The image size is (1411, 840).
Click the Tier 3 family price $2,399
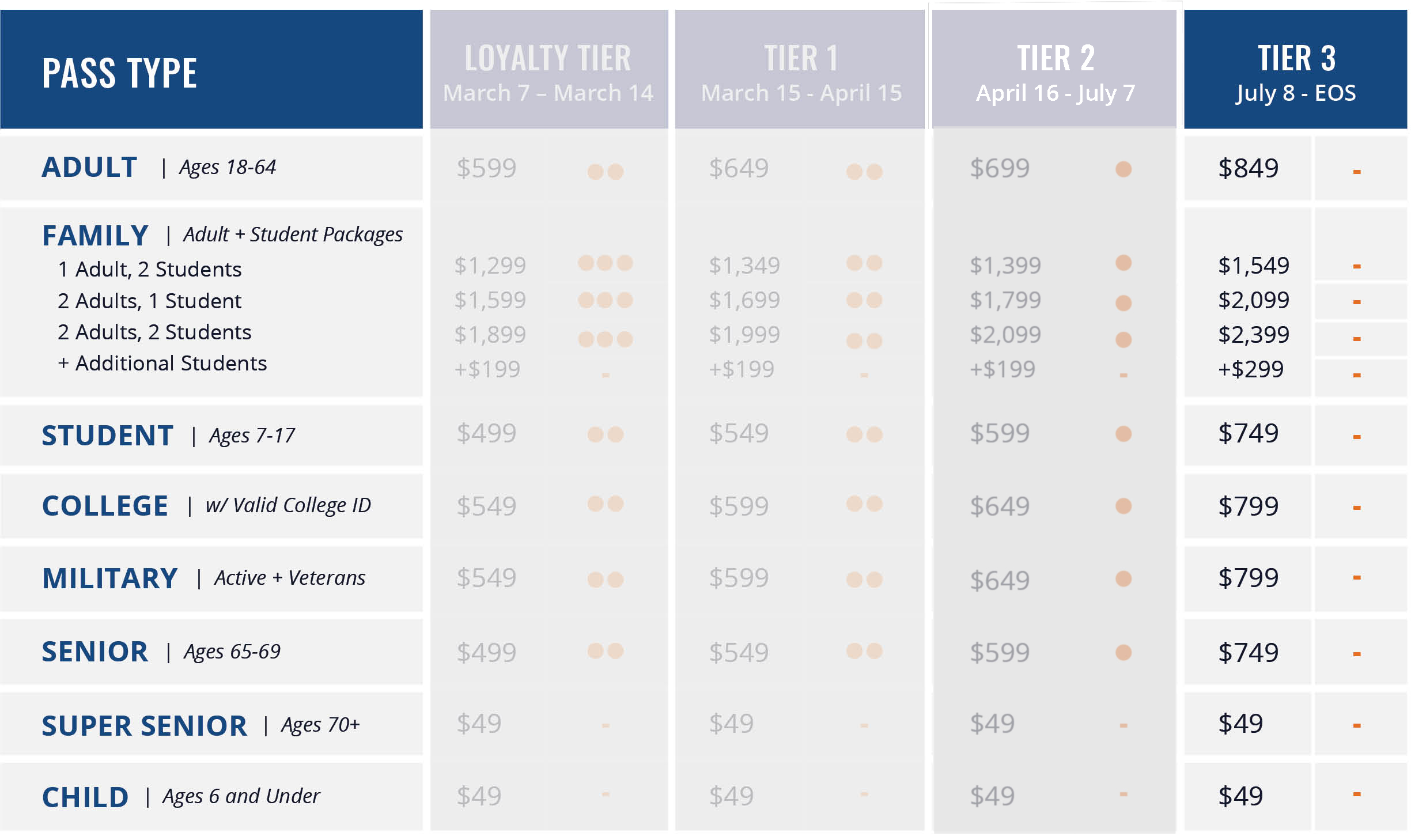pos(1253,335)
